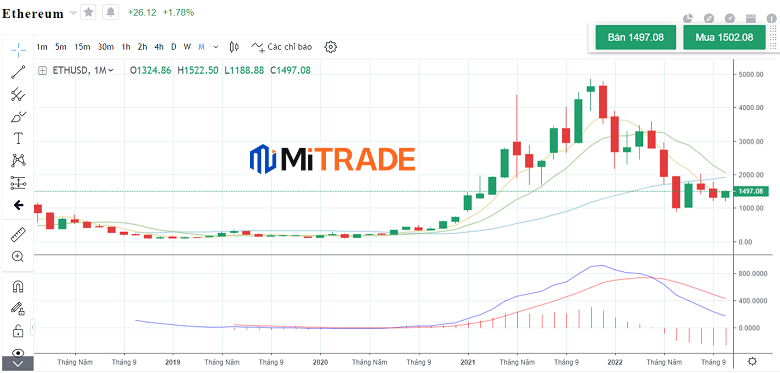Screen dimensions: 780x373
Task: Toggle lock all drawings padlock
Action: point(18,331)
